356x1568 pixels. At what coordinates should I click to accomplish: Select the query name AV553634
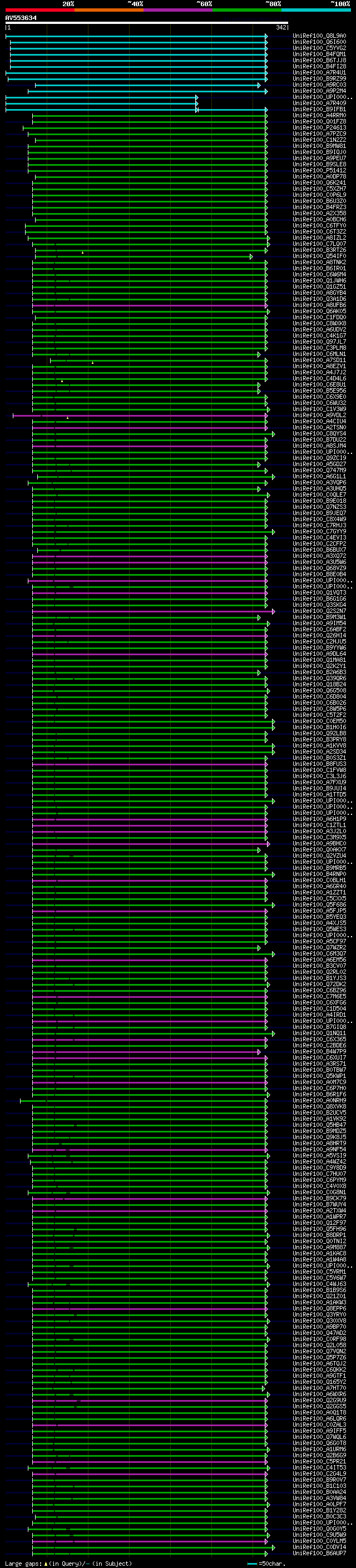21,18
